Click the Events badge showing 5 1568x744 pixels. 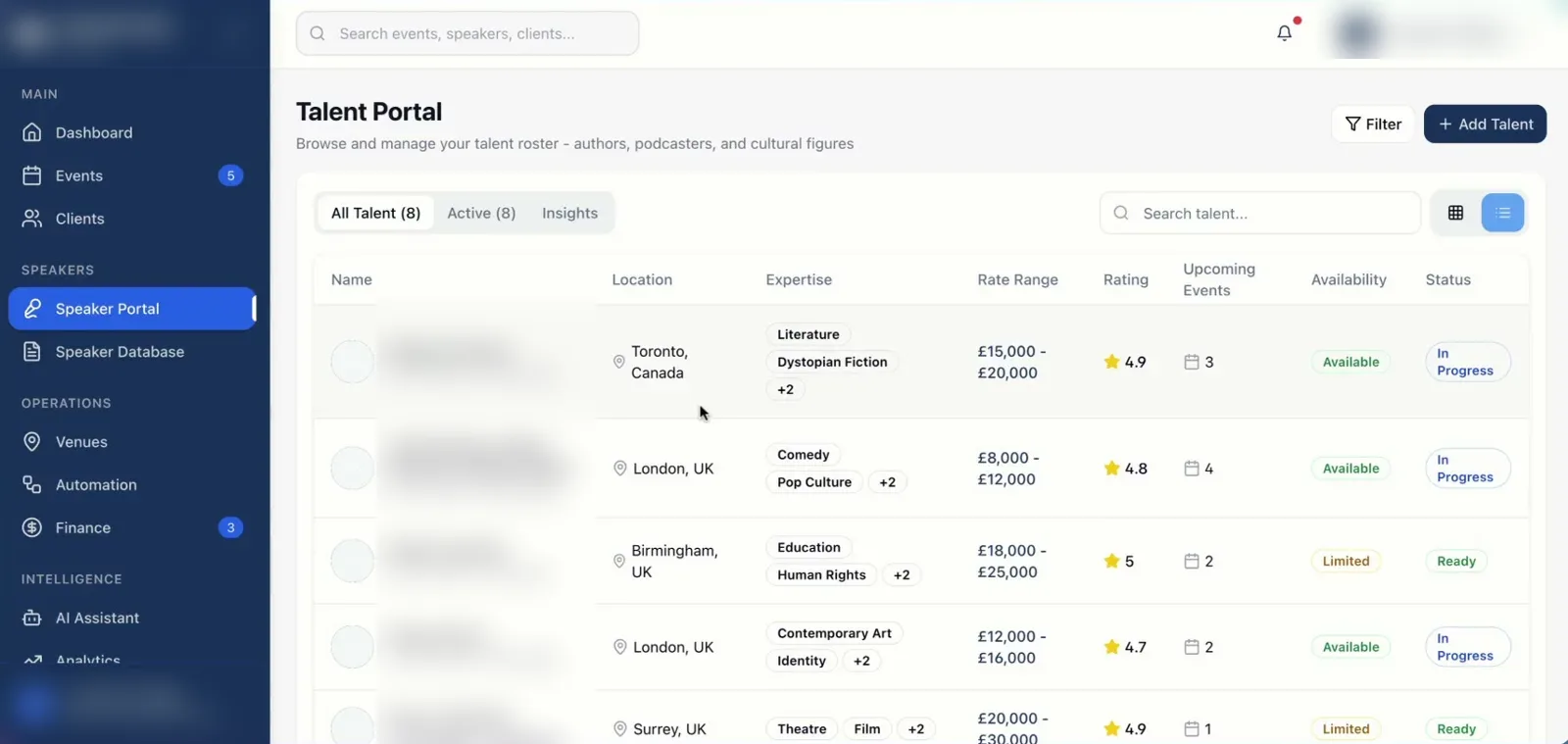point(230,175)
